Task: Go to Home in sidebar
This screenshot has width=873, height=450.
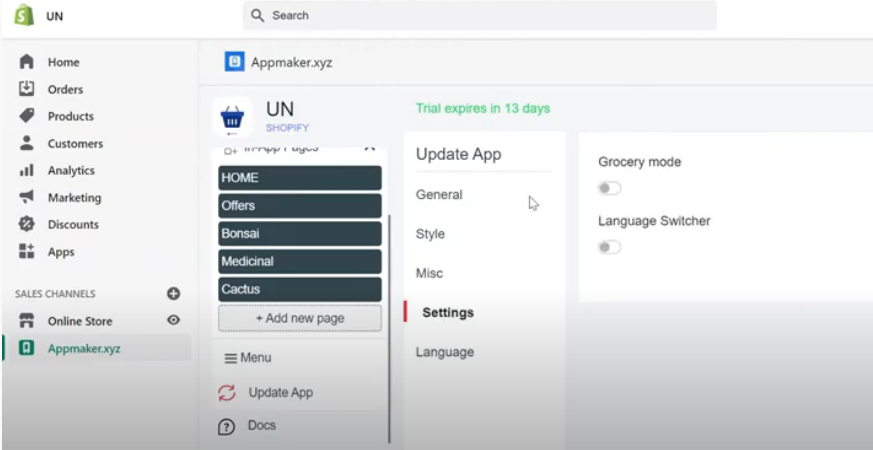Action: click(63, 62)
